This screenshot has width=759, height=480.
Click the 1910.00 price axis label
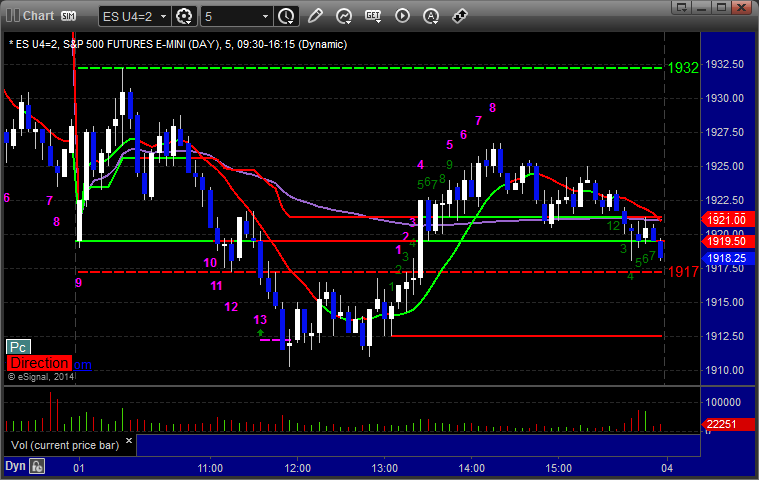[724, 370]
